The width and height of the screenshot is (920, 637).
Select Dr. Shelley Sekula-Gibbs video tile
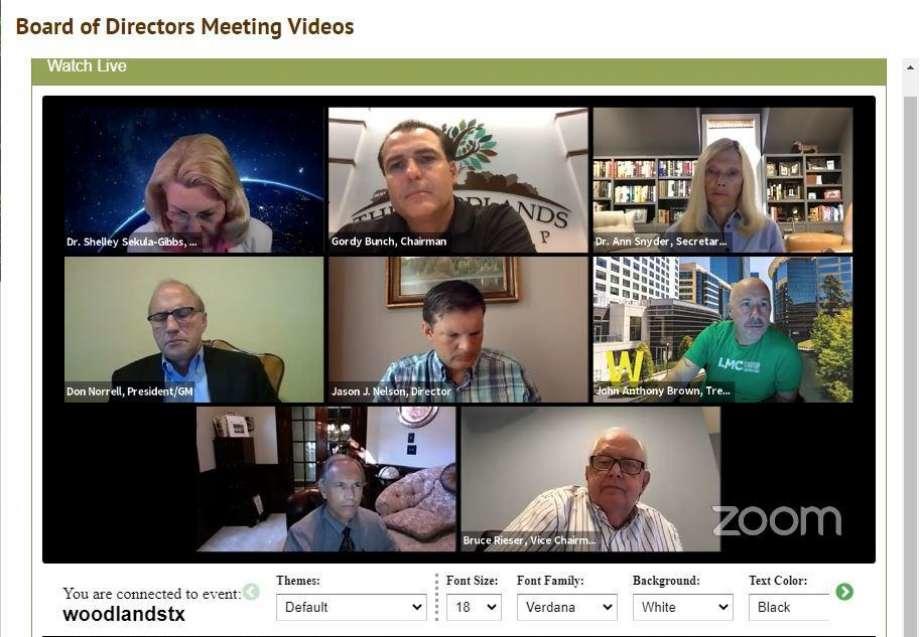194,180
